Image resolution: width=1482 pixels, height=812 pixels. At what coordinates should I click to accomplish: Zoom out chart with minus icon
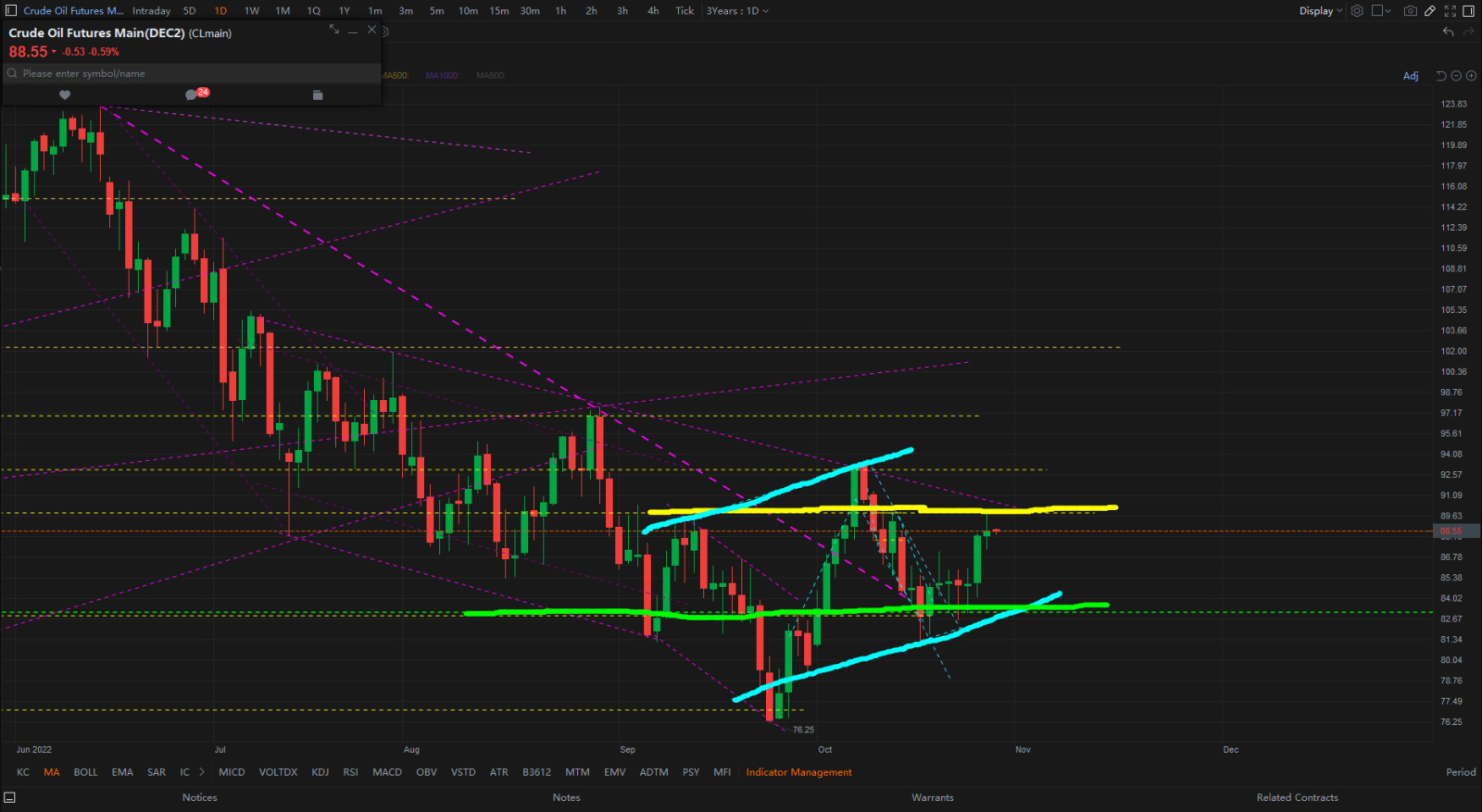[x=1456, y=76]
